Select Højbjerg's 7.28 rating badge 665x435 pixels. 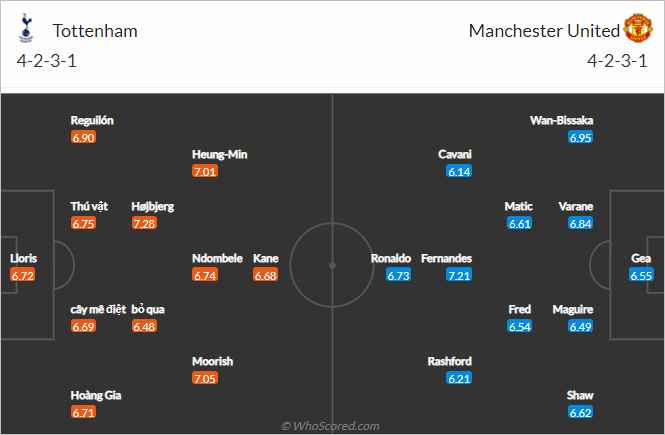(144, 223)
